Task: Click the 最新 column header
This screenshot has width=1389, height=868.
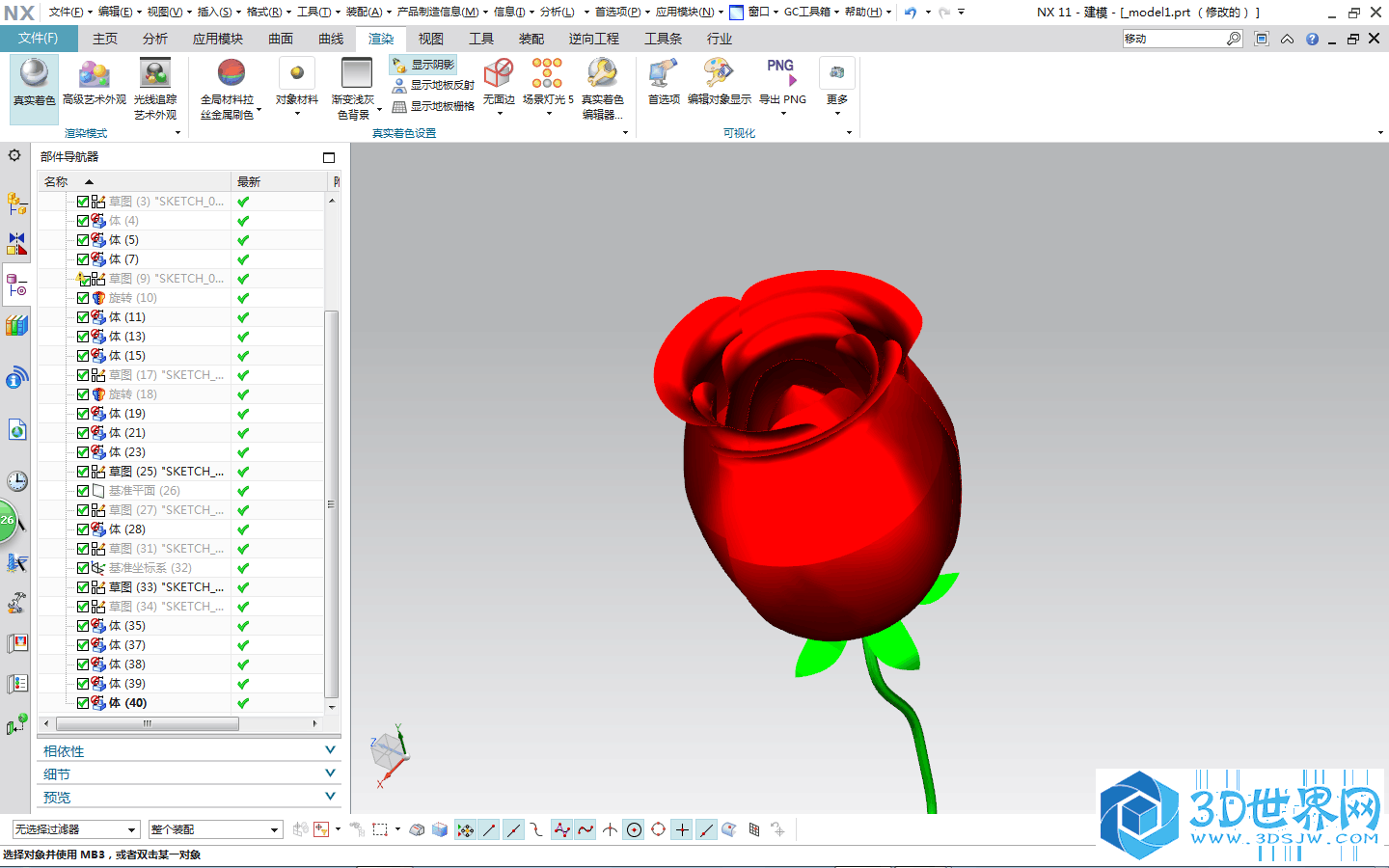Action: [280, 181]
